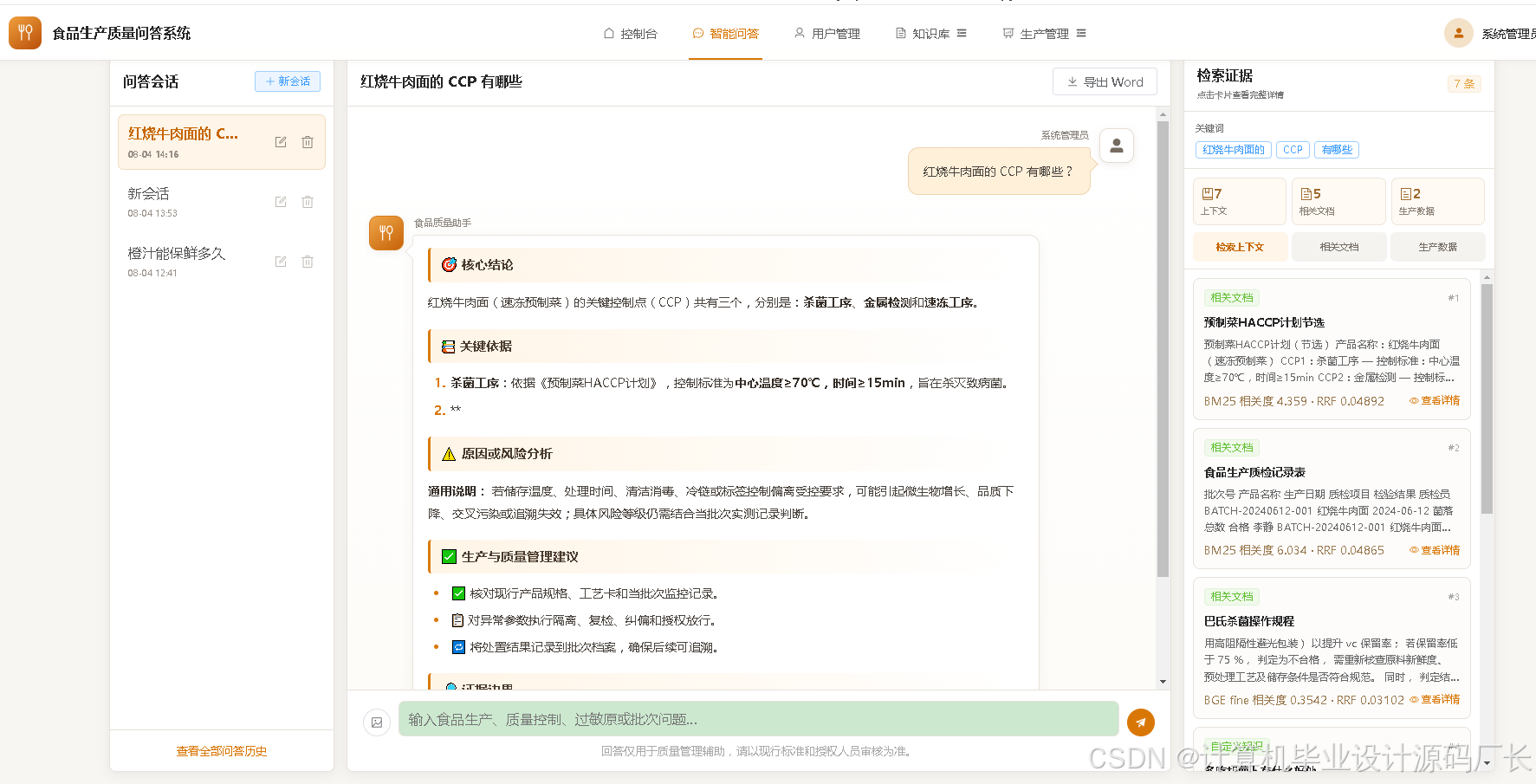View details of 巴氏杀菌操作规程 card

click(x=1435, y=699)
